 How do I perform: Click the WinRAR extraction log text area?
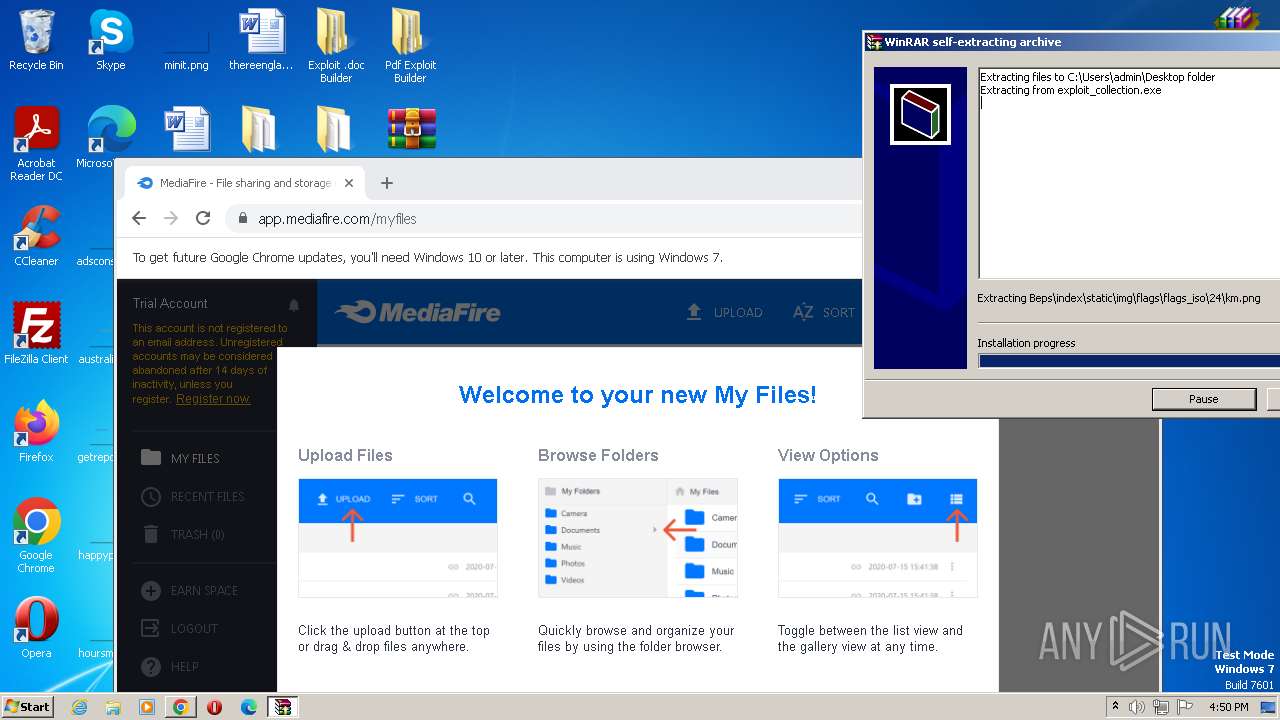(1129, 173)
